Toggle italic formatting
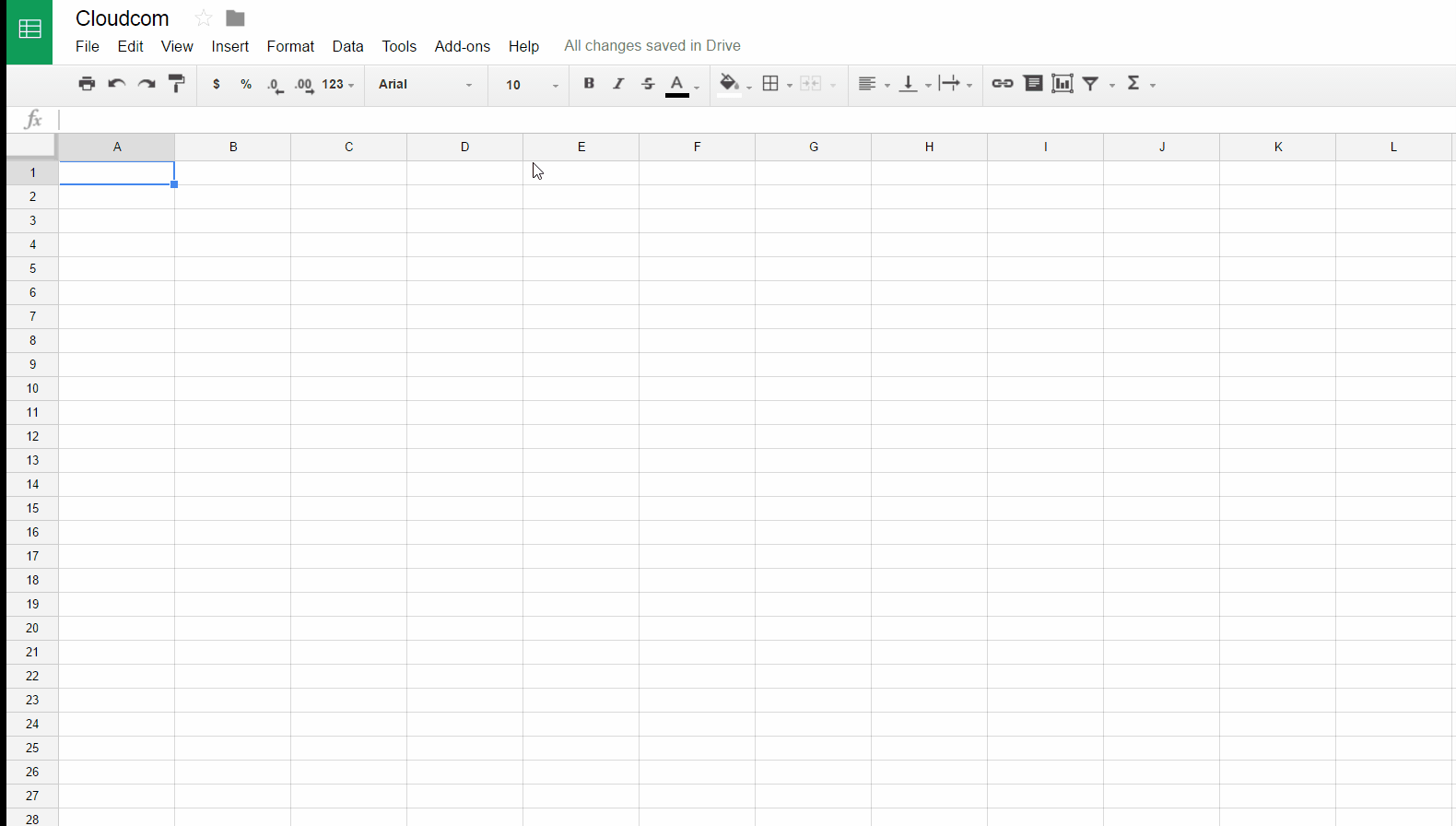This screenshot has height=826, width=1456. click(x=618, y=83)
